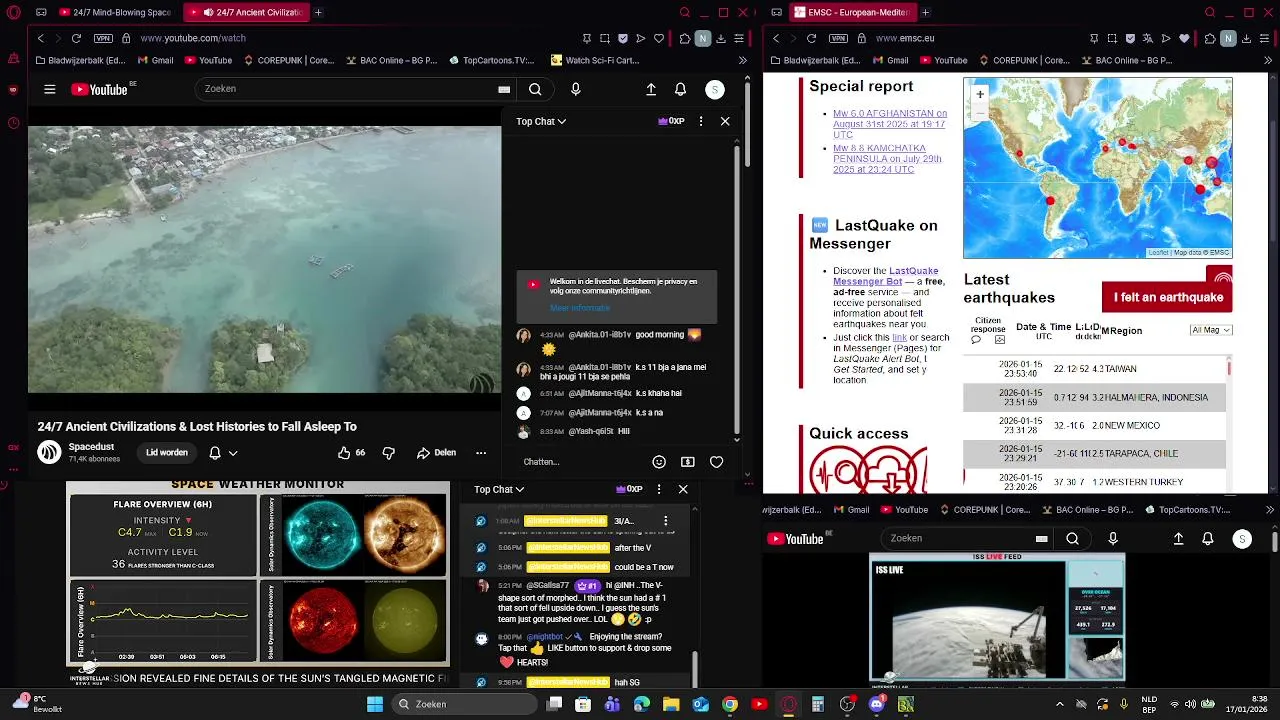Open Easy Setup menu in EMSC Opera window
The image size is (1280, 720).
click(1265, 38)
